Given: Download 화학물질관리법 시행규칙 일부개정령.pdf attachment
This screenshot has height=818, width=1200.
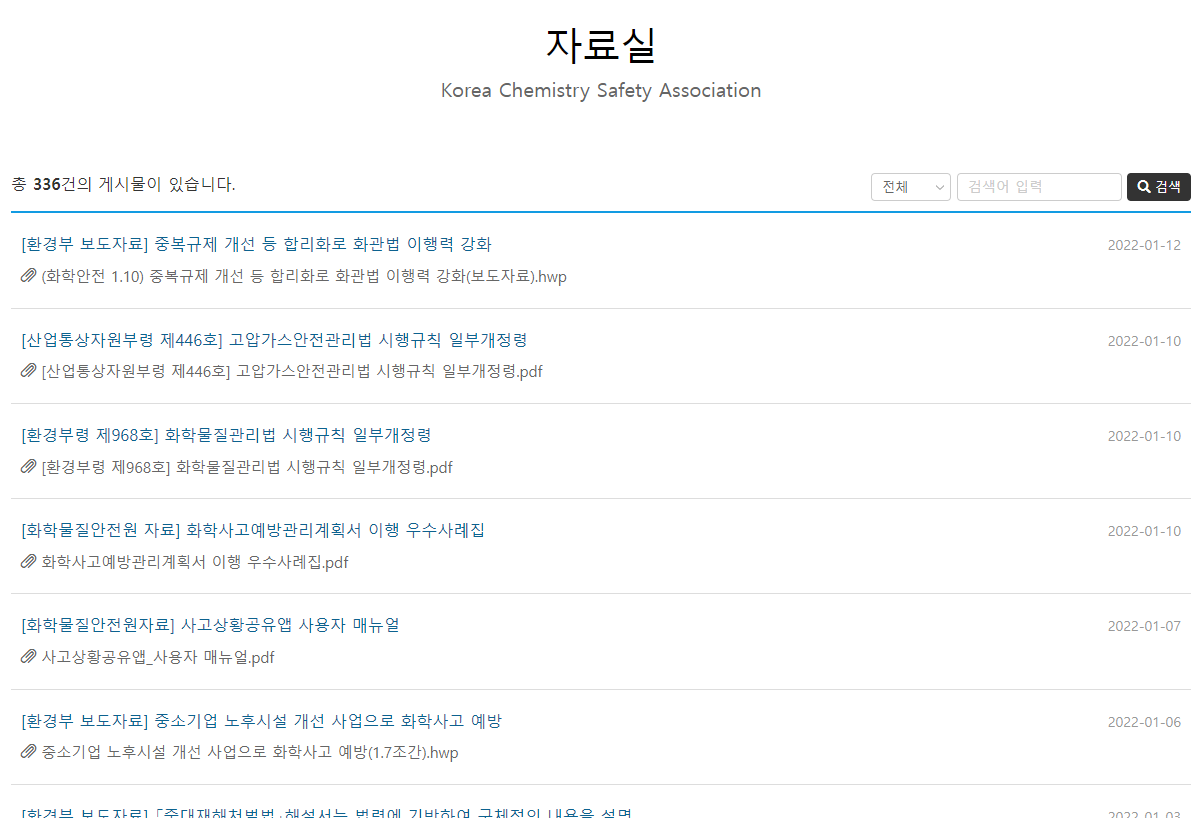Looking at the screenshot, I should [x=247, y=467].
